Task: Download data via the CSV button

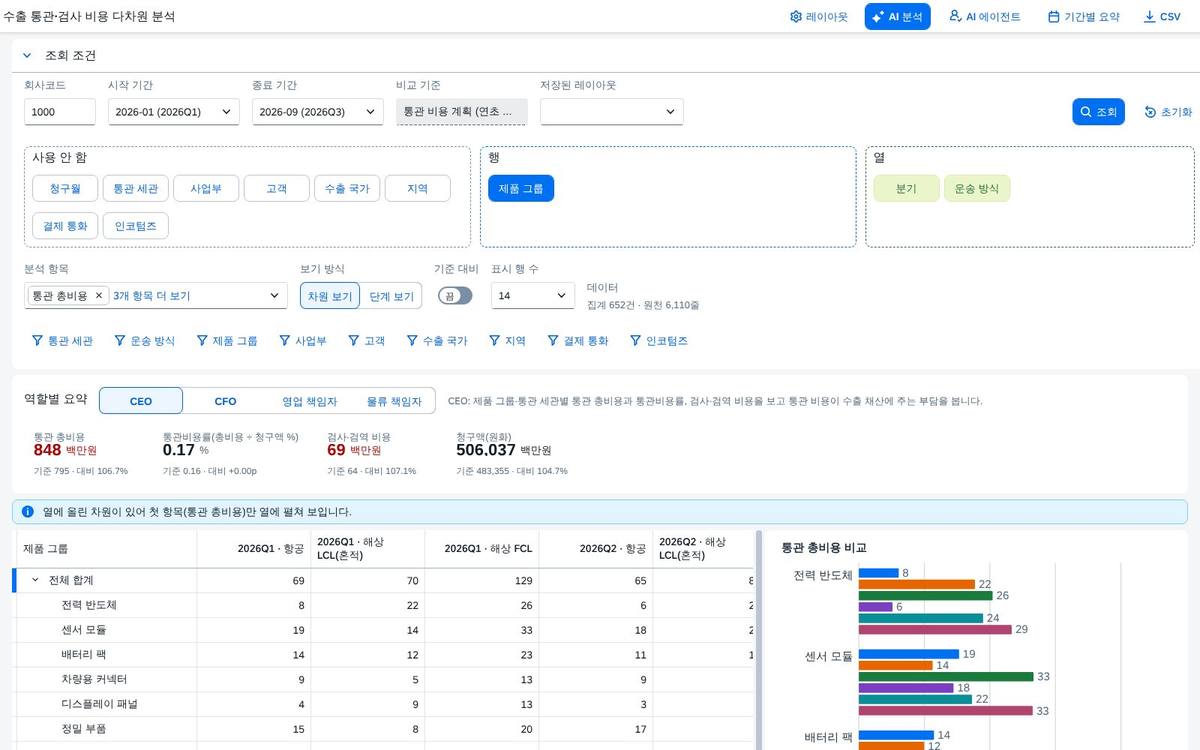Action: click(x=1162, y=17)
